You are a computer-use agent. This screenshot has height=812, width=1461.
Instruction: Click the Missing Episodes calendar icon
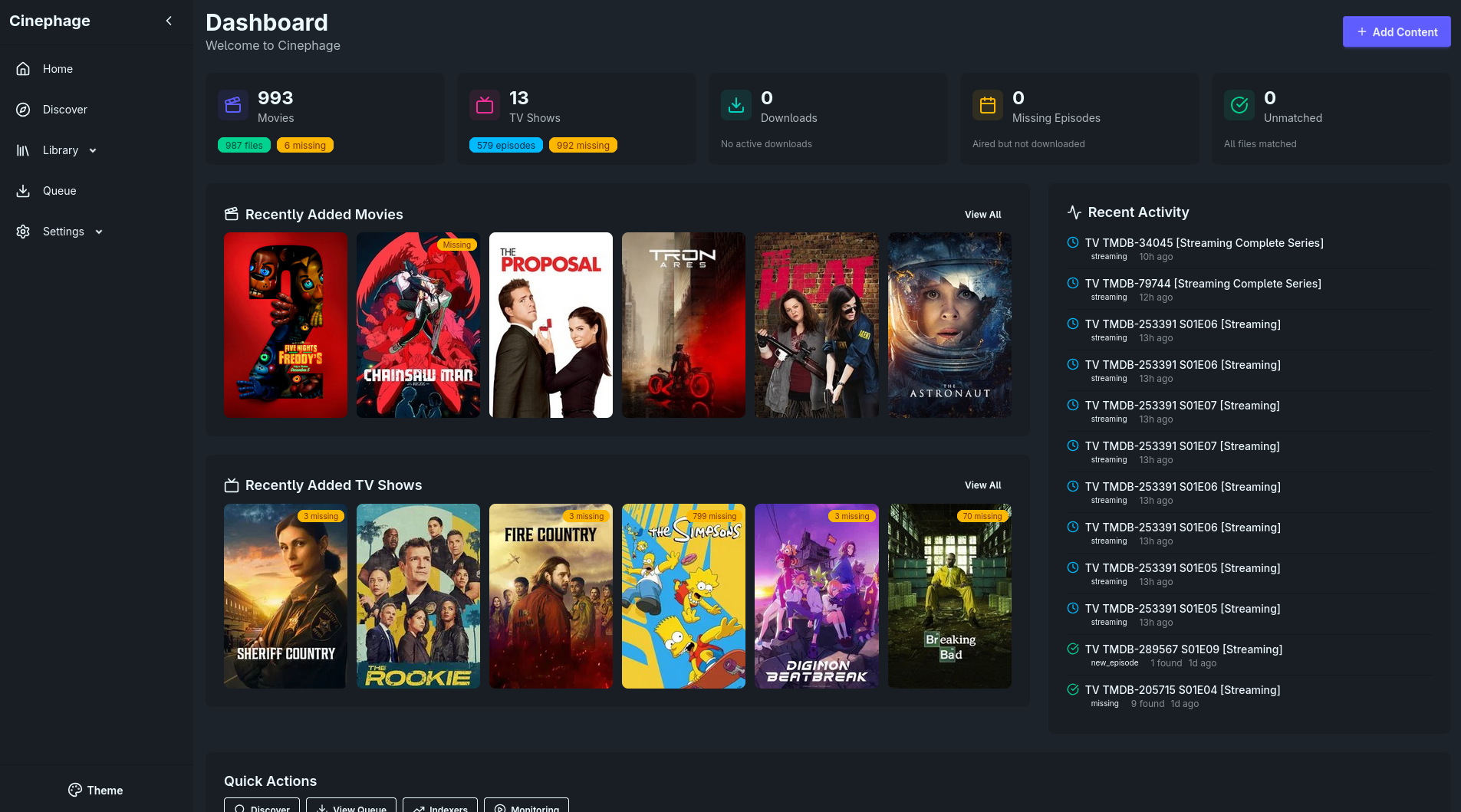click(x=988, y=106)
